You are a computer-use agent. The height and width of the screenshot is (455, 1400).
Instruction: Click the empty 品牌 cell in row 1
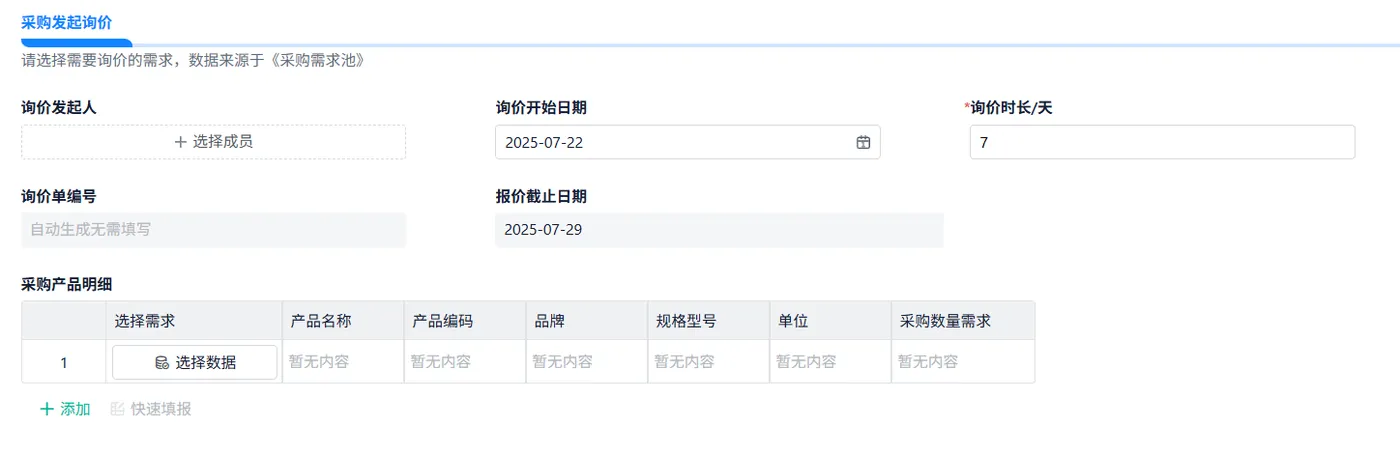coord(586,362)
